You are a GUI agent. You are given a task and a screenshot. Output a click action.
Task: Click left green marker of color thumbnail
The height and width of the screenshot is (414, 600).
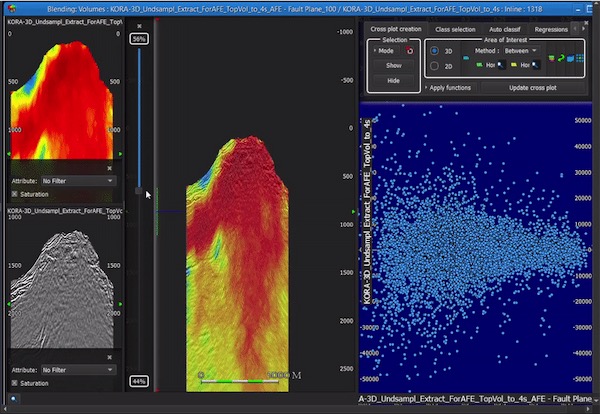click(x=9, y=154)
